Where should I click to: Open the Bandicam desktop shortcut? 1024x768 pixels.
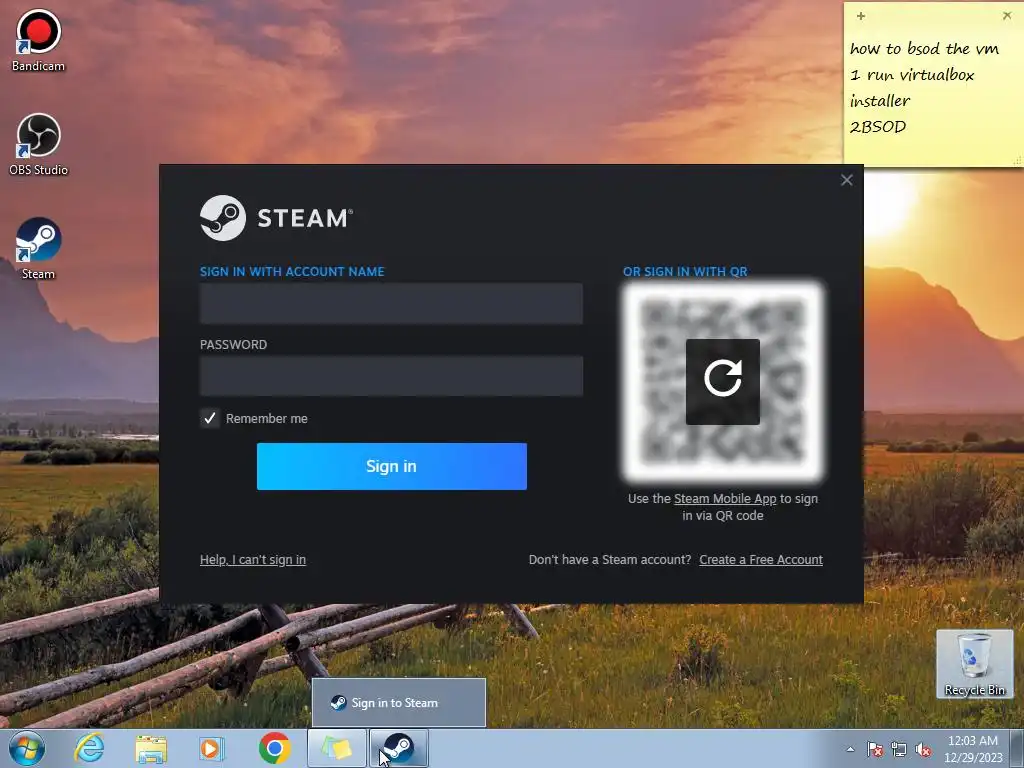(x=38, y=40)
